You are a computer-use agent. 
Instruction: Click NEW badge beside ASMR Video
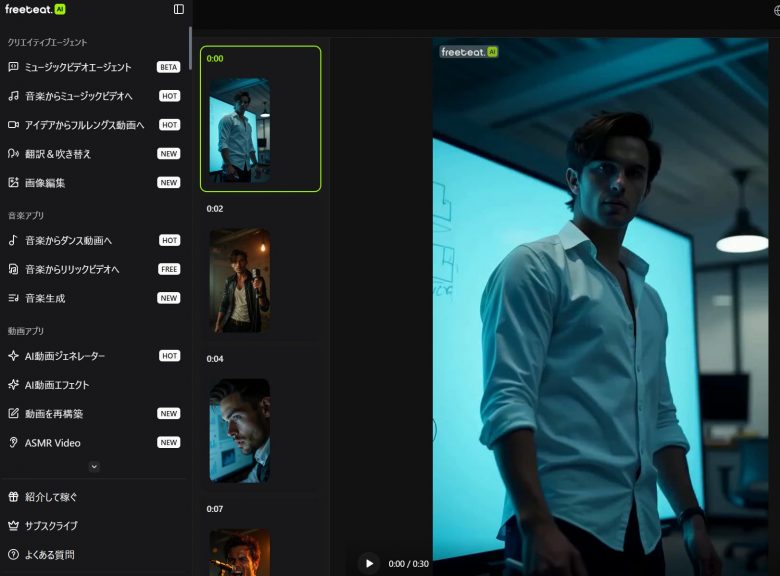169,442
